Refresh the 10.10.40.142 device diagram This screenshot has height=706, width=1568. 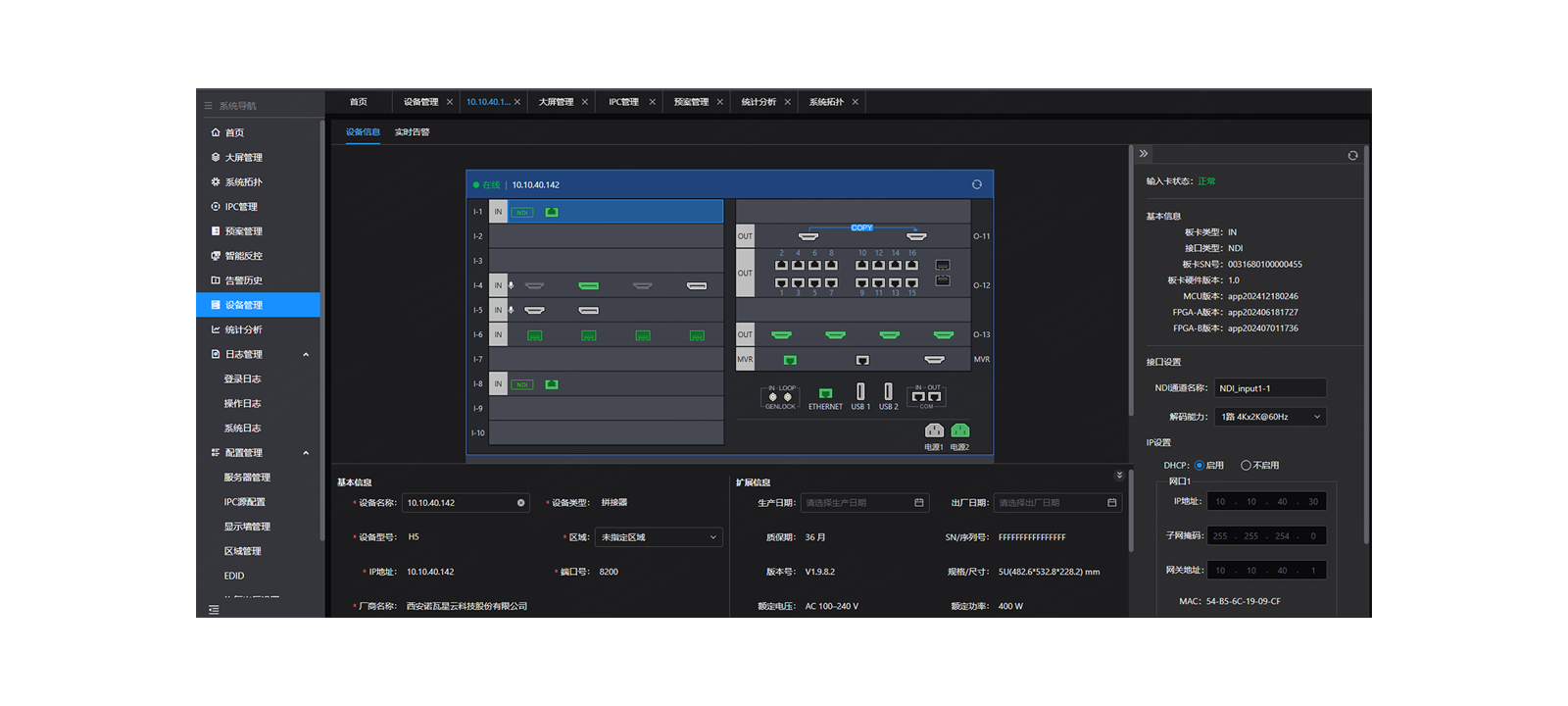(976, 184)
